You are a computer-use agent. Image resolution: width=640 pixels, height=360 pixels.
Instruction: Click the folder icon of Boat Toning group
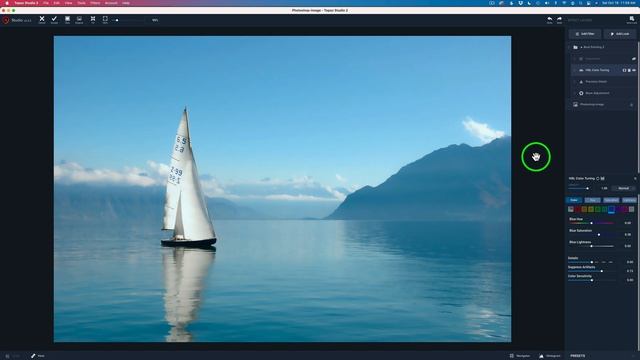click(x=576, y=47)
